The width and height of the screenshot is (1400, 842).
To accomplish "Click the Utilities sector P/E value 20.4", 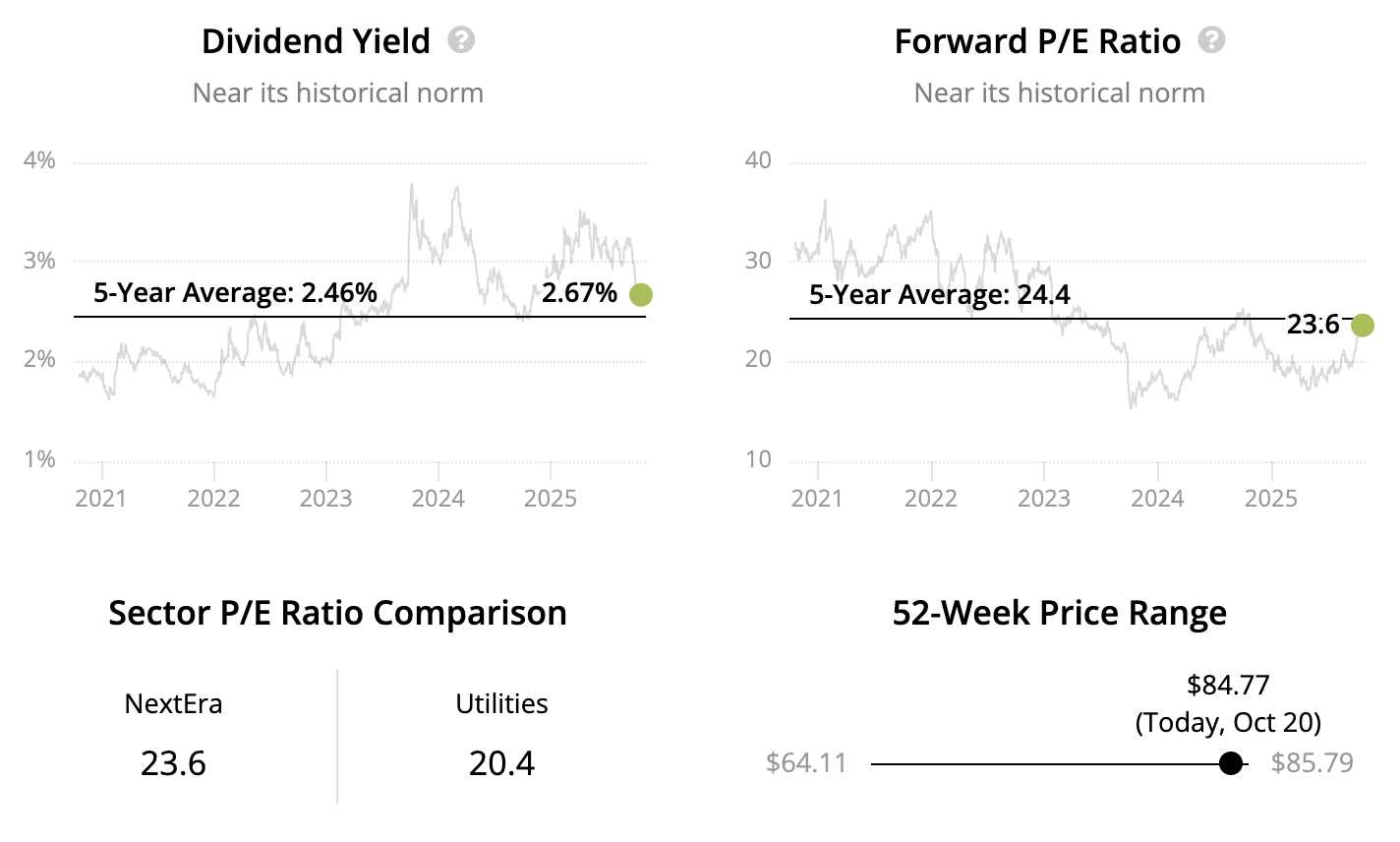I will coord(501,763).
